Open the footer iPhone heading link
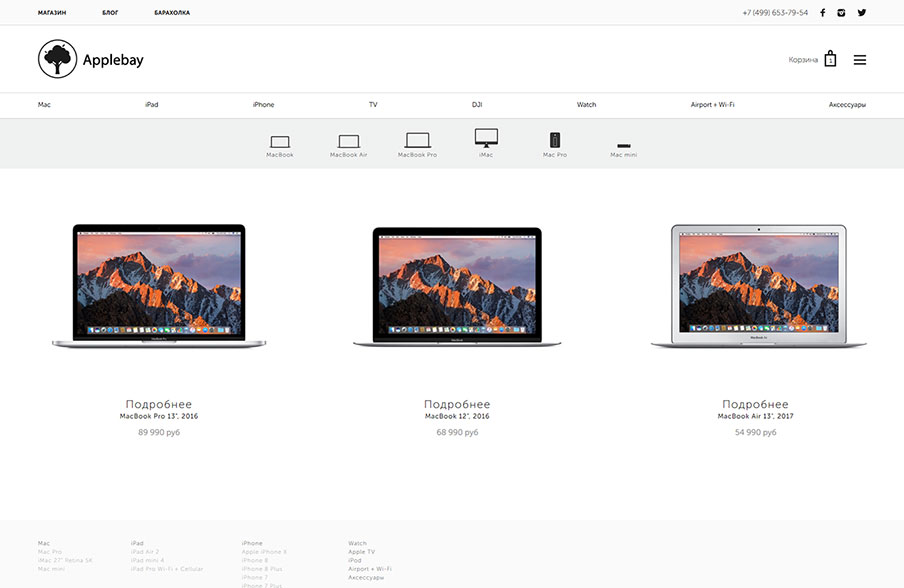This screenshot has height=588, width=904. coord(252,543)
